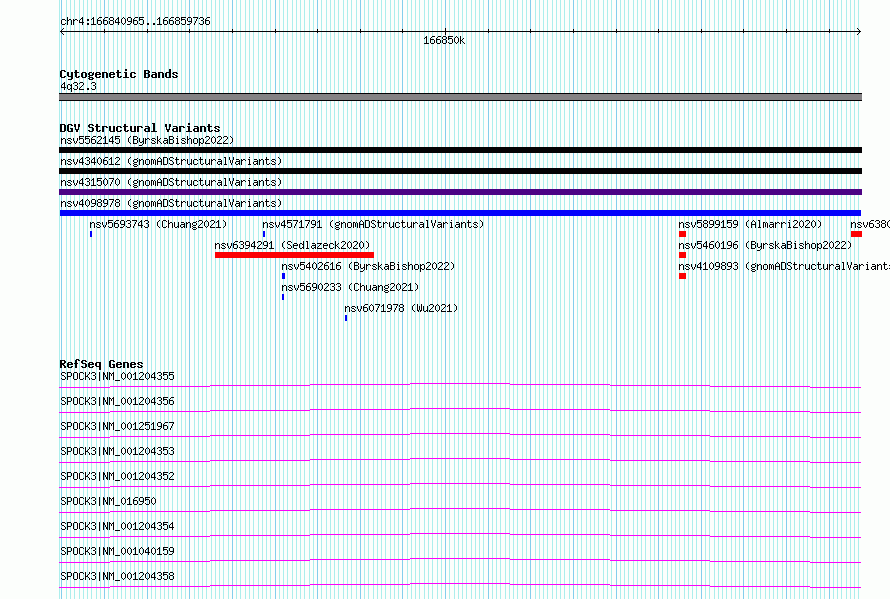Open transcript SPOCK3|NM_001204354
This screenshot has width=890, height=599.
pos(117,526)
